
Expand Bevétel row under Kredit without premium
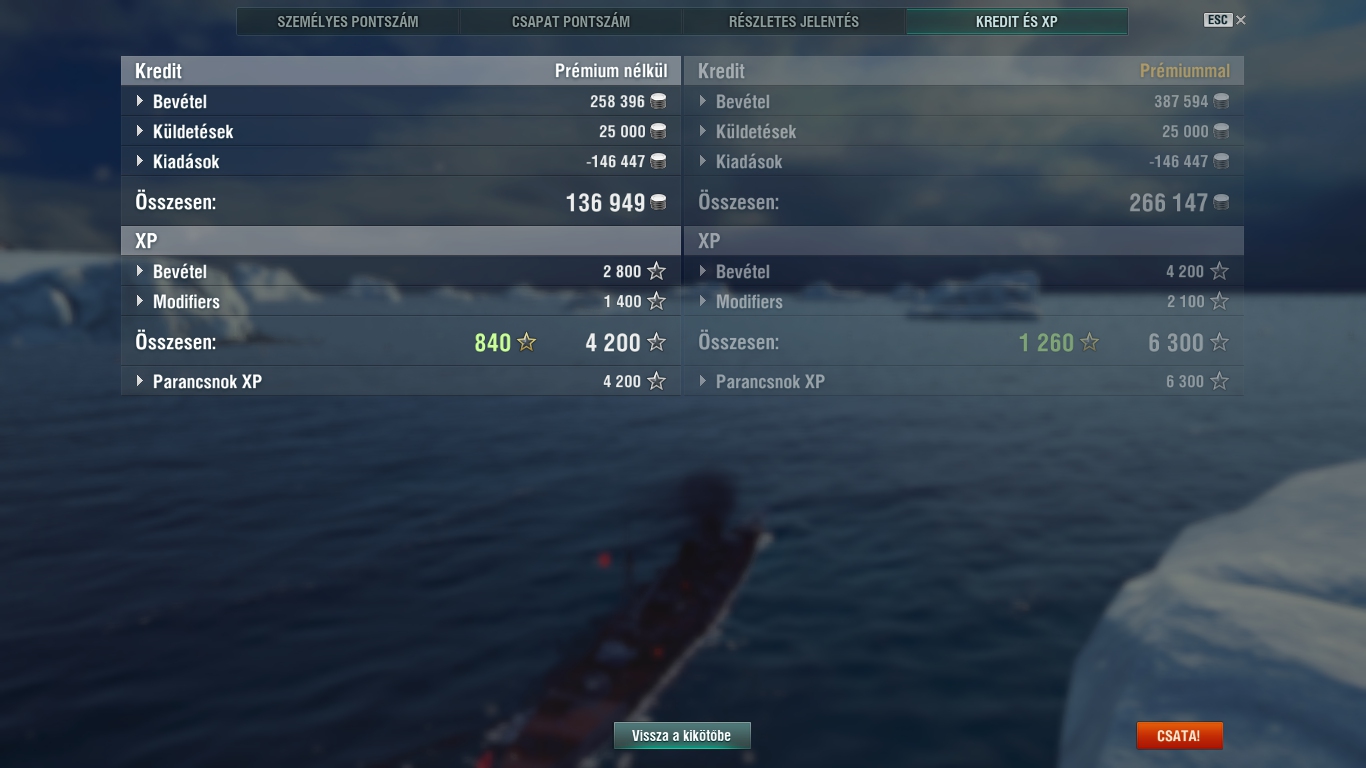coord(401,101)
